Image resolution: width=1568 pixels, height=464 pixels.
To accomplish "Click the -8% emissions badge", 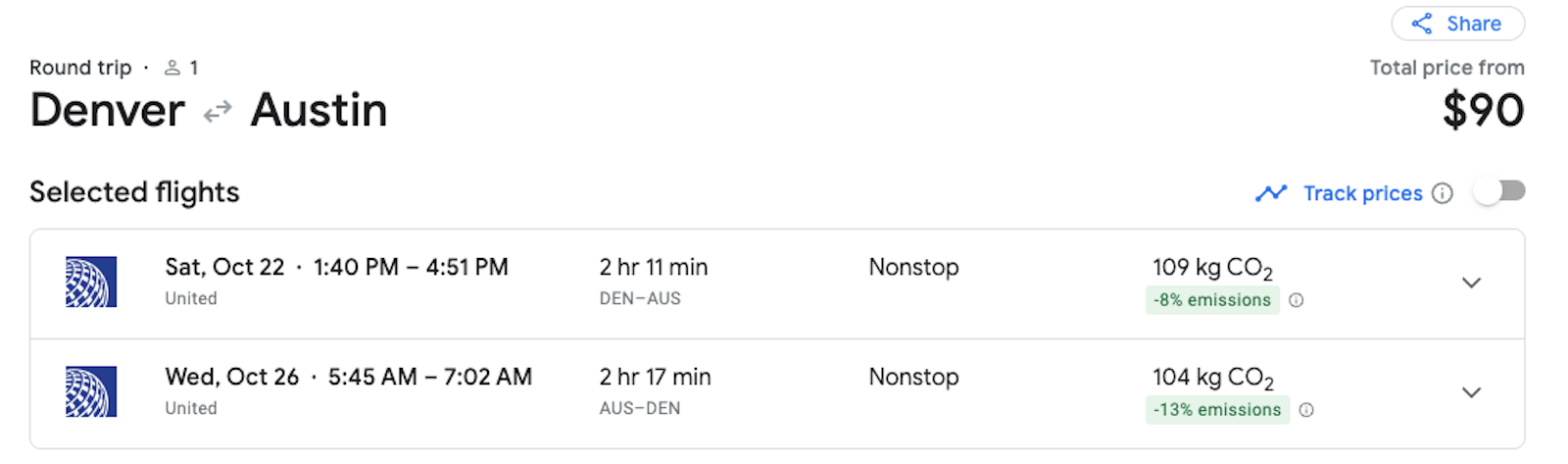I will tap(1212, 300).
